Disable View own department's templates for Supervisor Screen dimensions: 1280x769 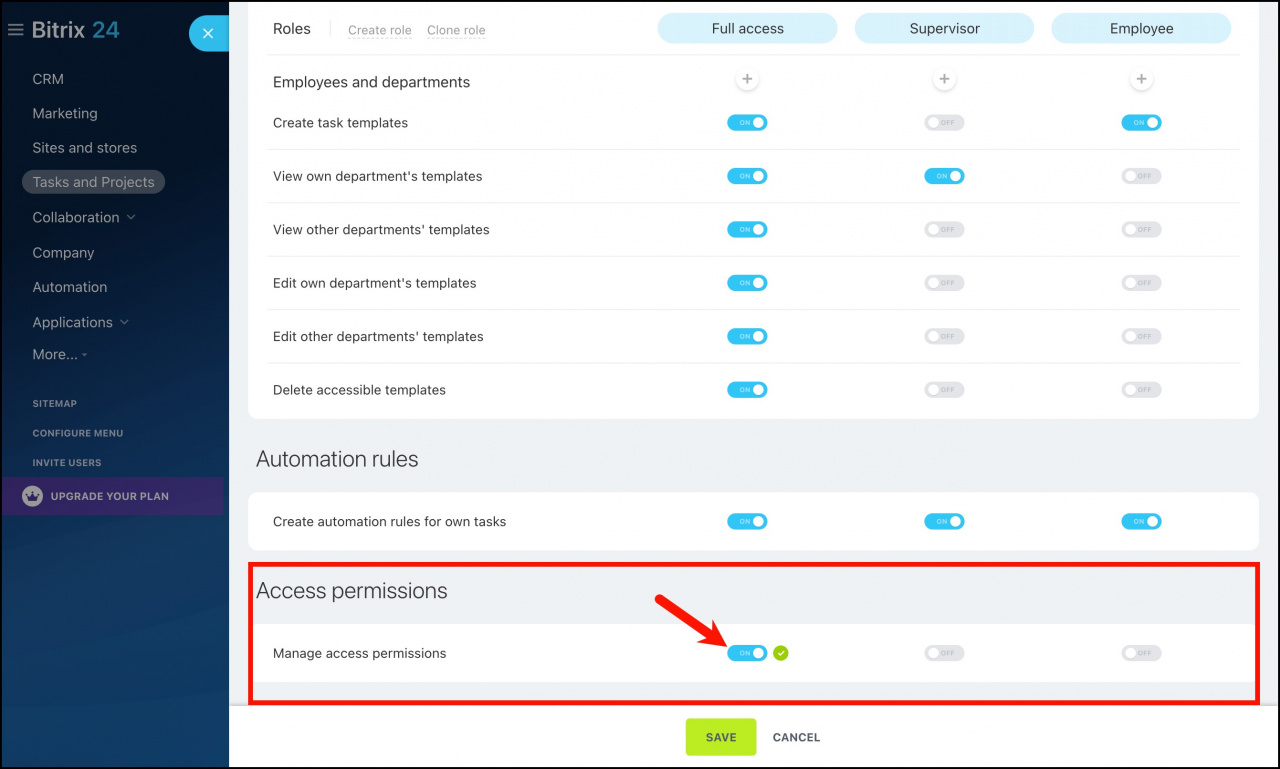pos(944,176)
